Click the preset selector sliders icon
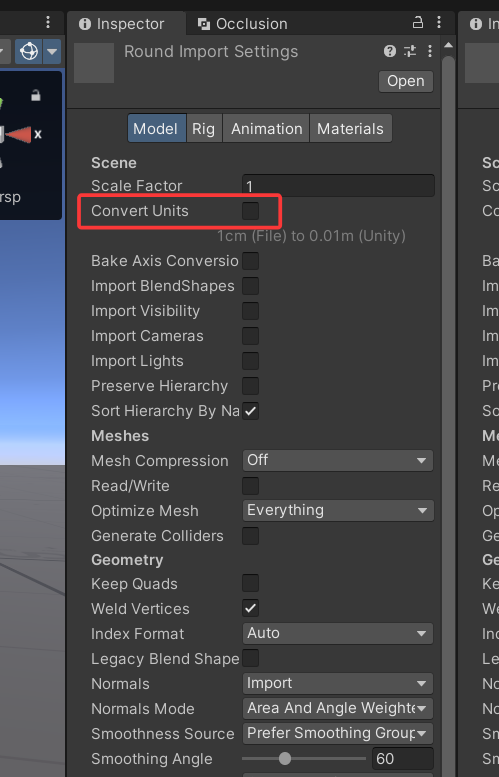Screen dimensions: 499x777 coord(410,51)
